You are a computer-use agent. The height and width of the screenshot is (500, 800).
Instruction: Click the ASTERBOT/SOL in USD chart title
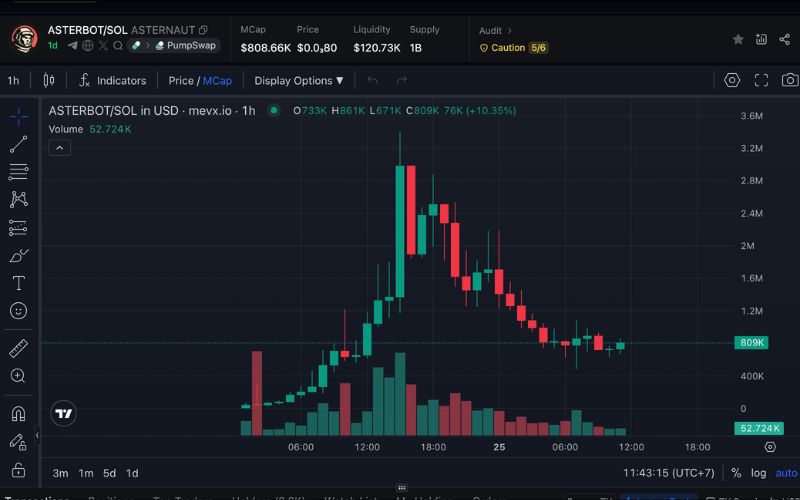[x=152, y=110]
